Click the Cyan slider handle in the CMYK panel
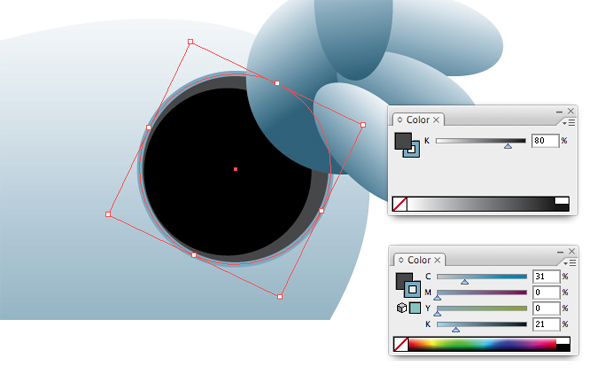The image size is (600, 378). click(x=465, y=282)
